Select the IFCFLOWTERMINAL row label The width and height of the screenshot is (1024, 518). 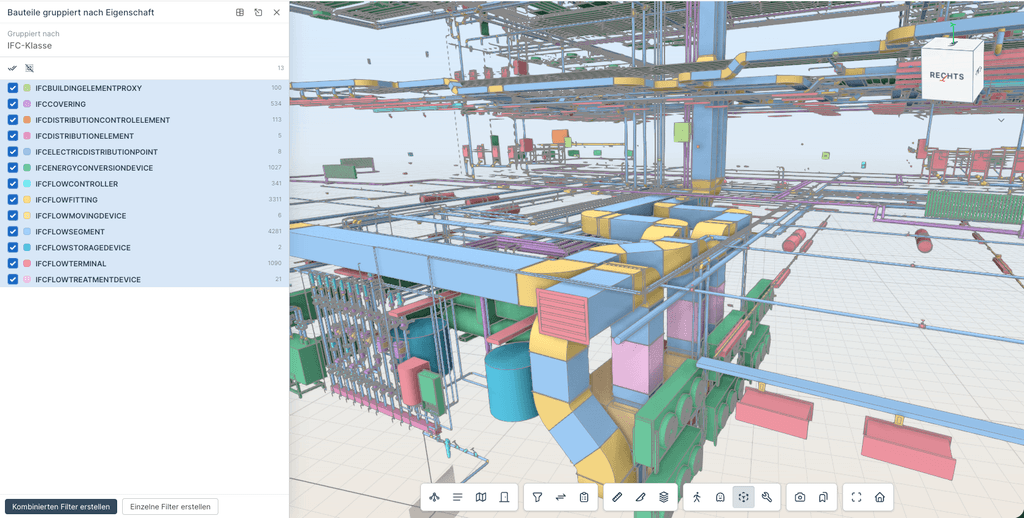coord(71,263)
